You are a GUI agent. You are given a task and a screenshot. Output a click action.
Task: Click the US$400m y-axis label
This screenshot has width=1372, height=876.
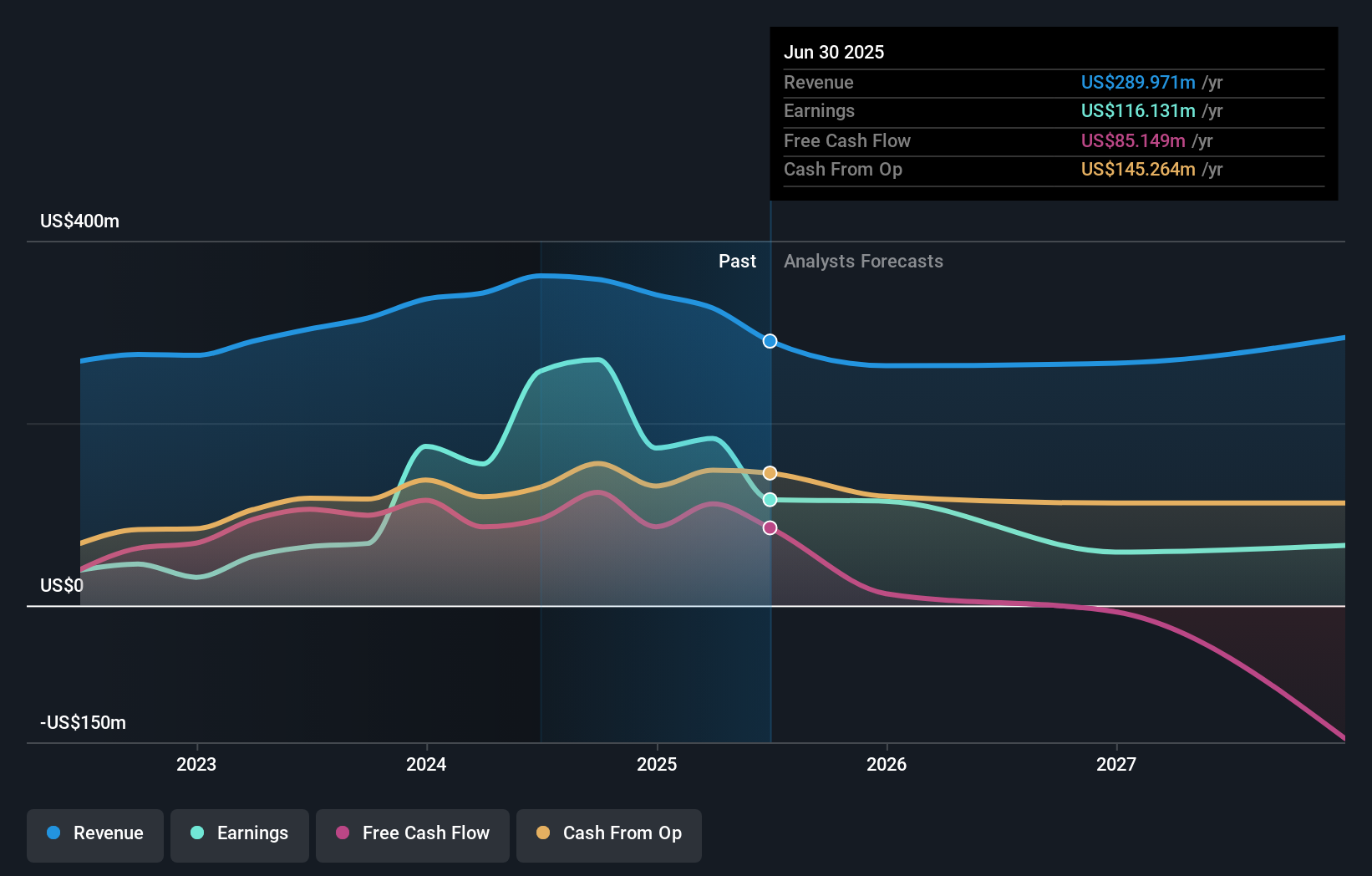coord(79,222)
